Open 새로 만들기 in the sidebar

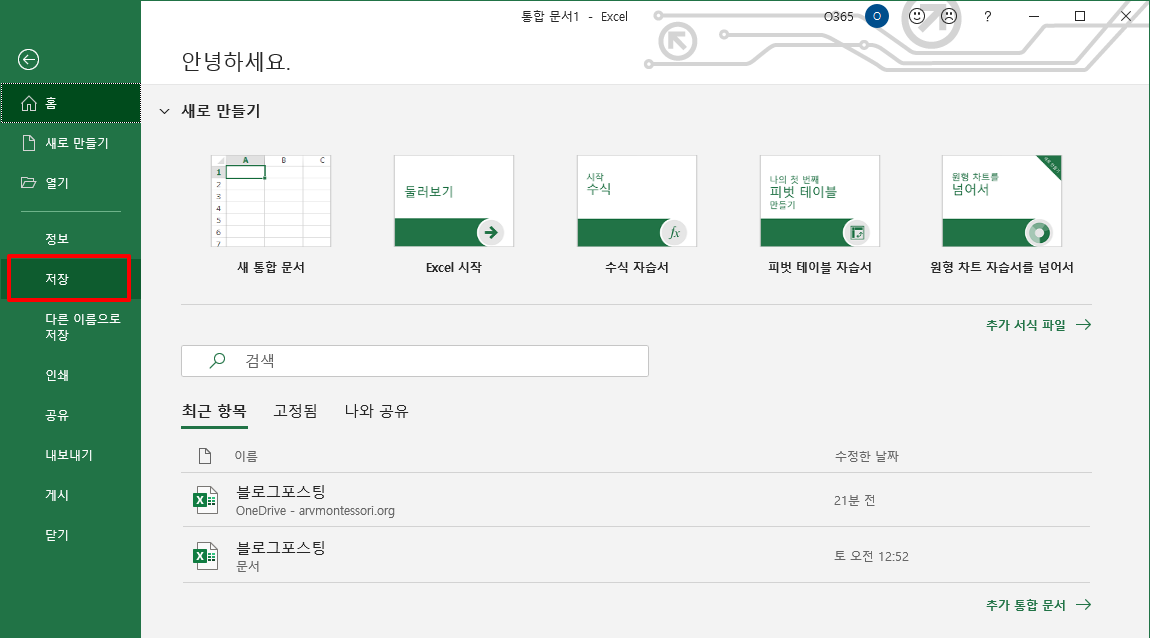(x=71, y=143)
